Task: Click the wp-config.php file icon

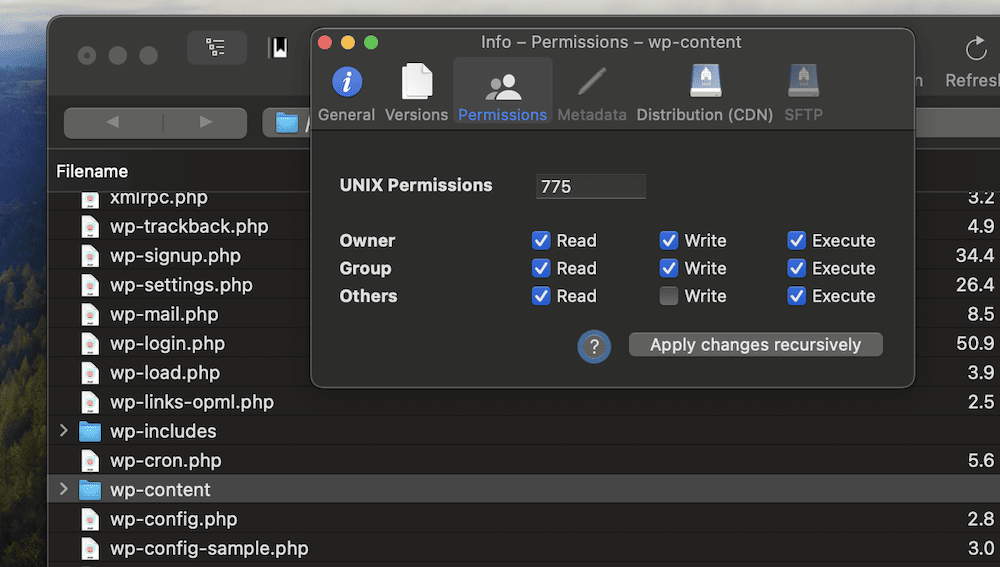Action: click(90, 519)
